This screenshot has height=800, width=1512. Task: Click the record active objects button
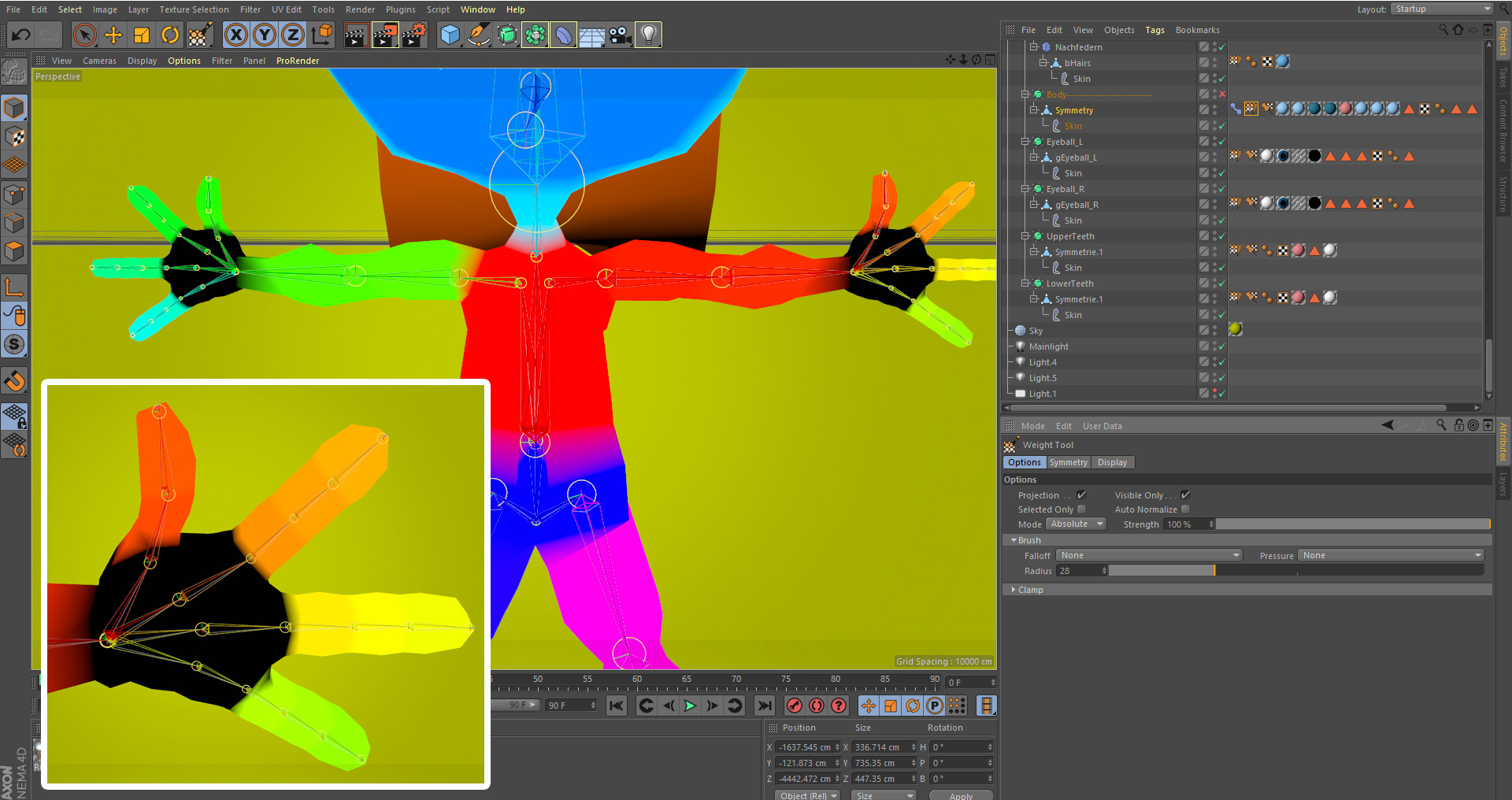pyautogui.click(x=795, y=706)
